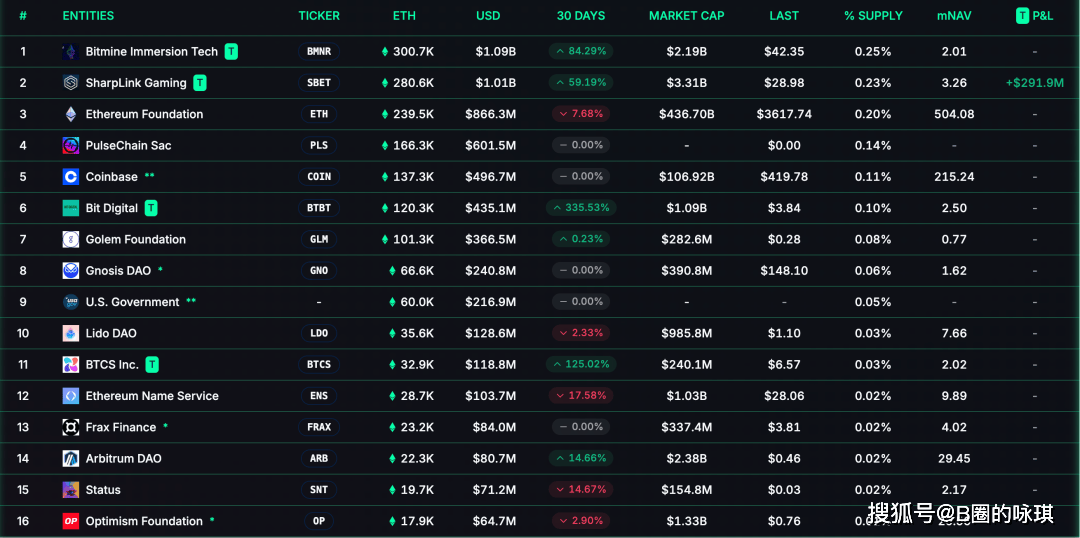This screenshot has width=1080, height=538.
Task: Click the +$291.9M P&L value
Action: (1035, 83)
